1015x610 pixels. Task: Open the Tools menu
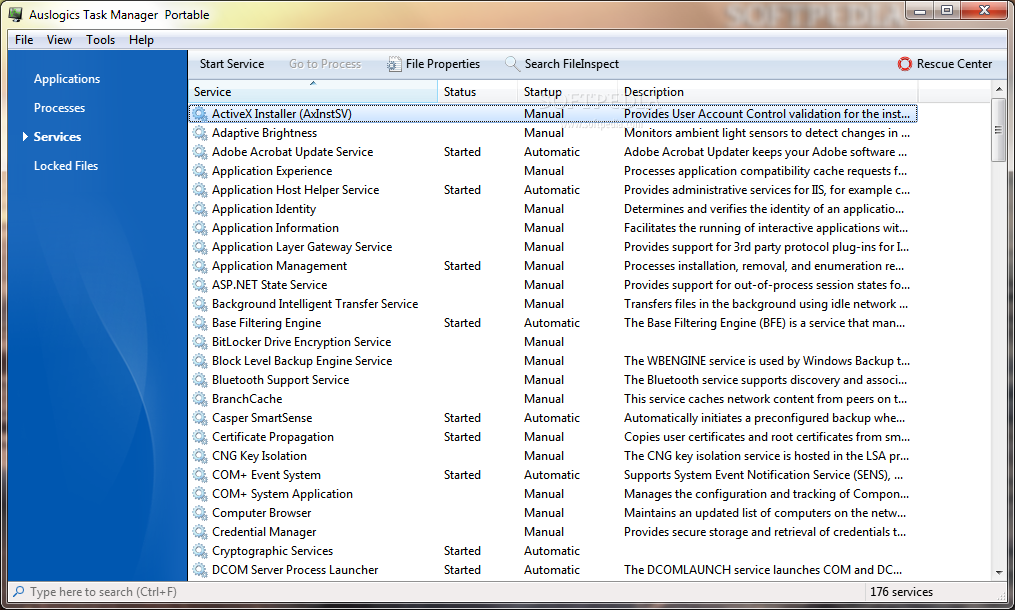[100, 40]
